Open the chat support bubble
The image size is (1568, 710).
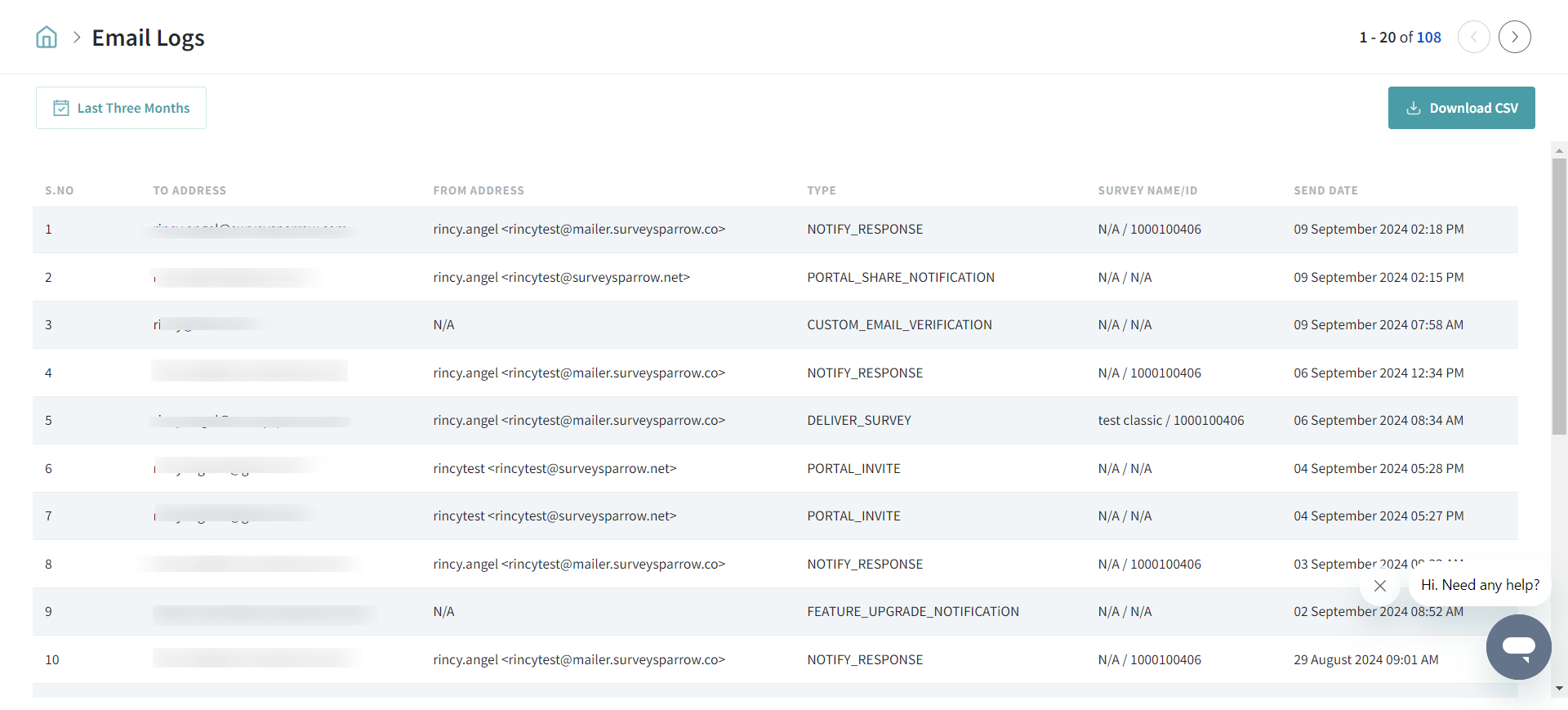pyautogui.click(x=1518, y=647)
